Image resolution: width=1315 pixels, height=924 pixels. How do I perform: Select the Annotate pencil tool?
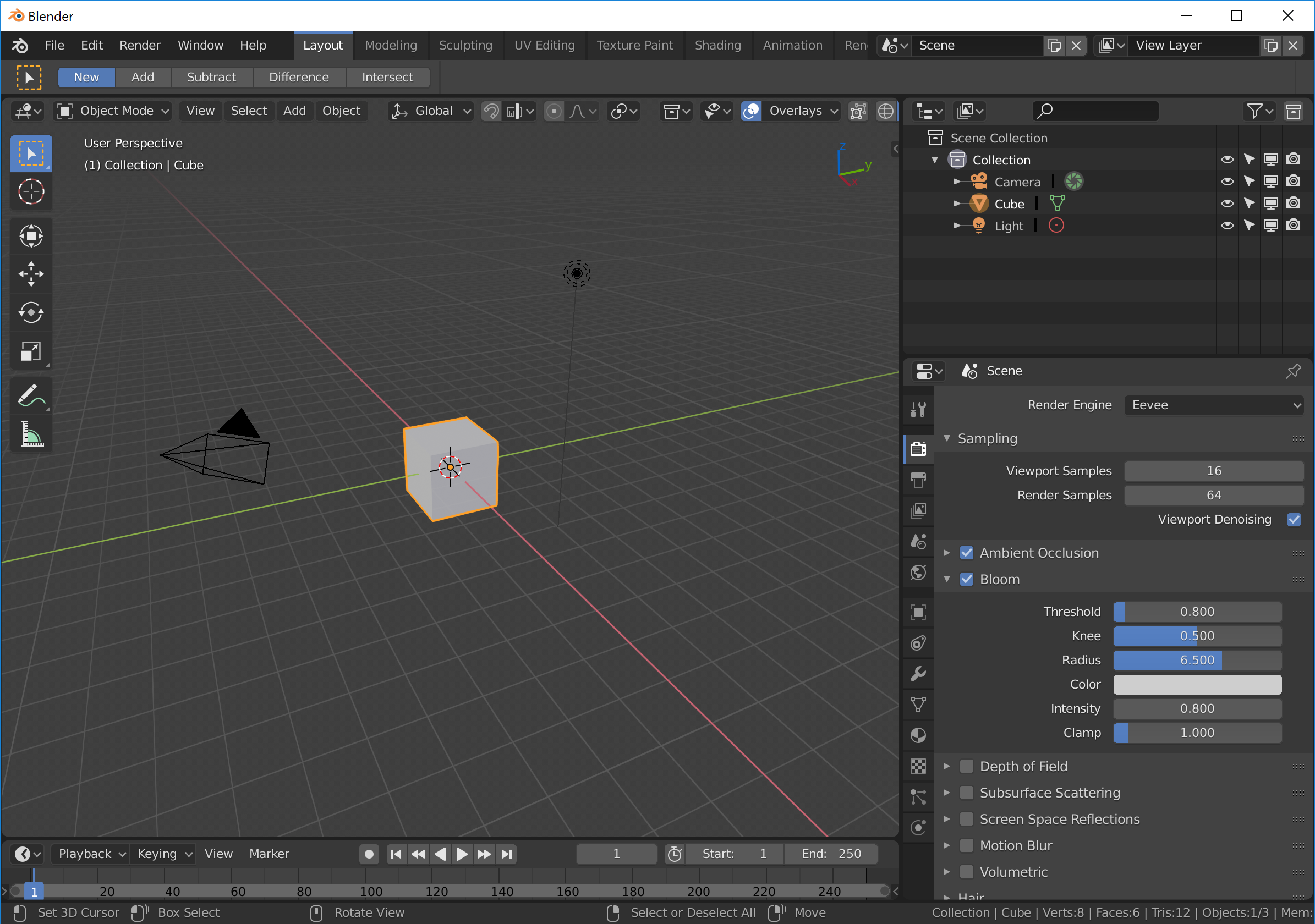(31, 395)
